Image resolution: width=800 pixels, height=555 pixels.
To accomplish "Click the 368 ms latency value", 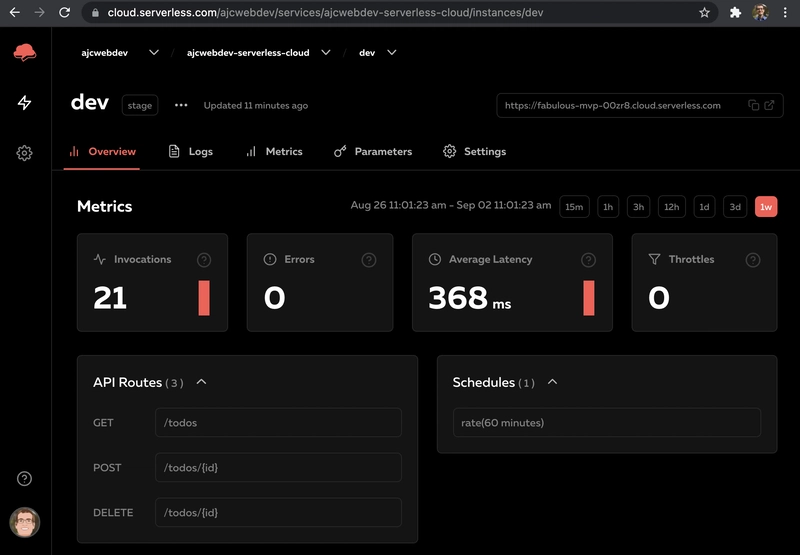I will [469, 298].
